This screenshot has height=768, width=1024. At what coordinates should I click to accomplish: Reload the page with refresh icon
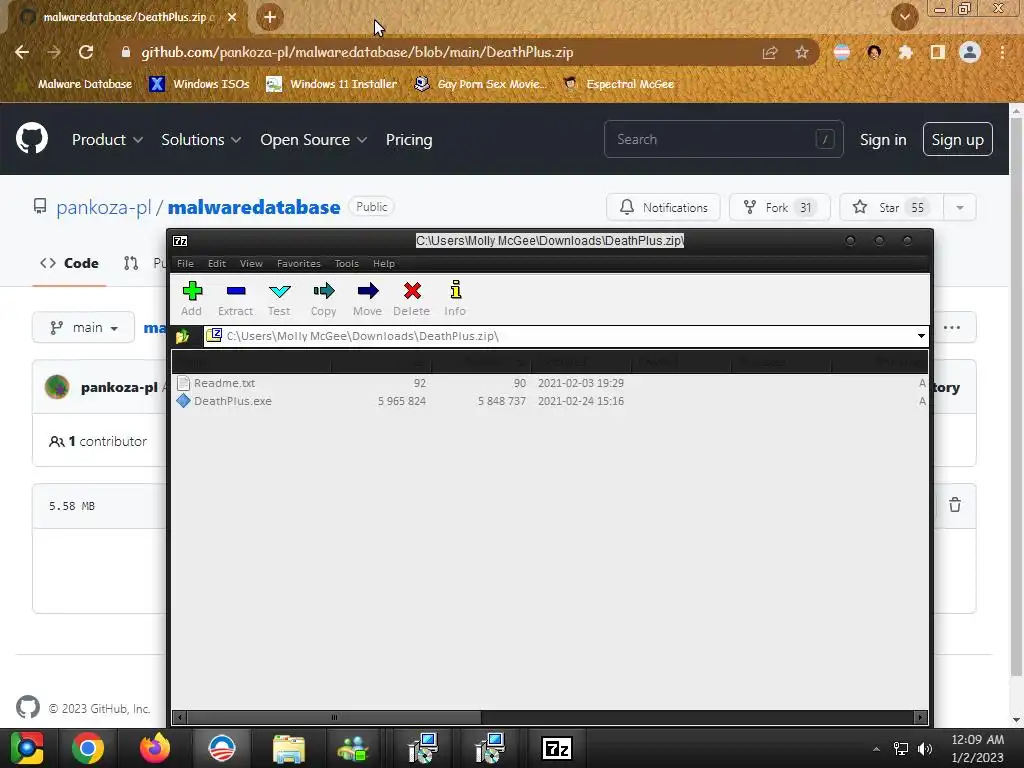86,52
